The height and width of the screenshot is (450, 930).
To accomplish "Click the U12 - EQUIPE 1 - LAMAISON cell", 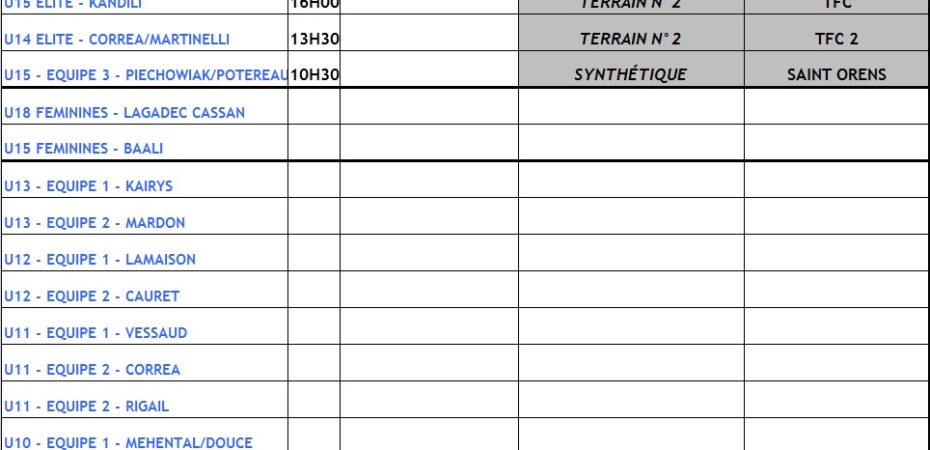I will [100, 259].
